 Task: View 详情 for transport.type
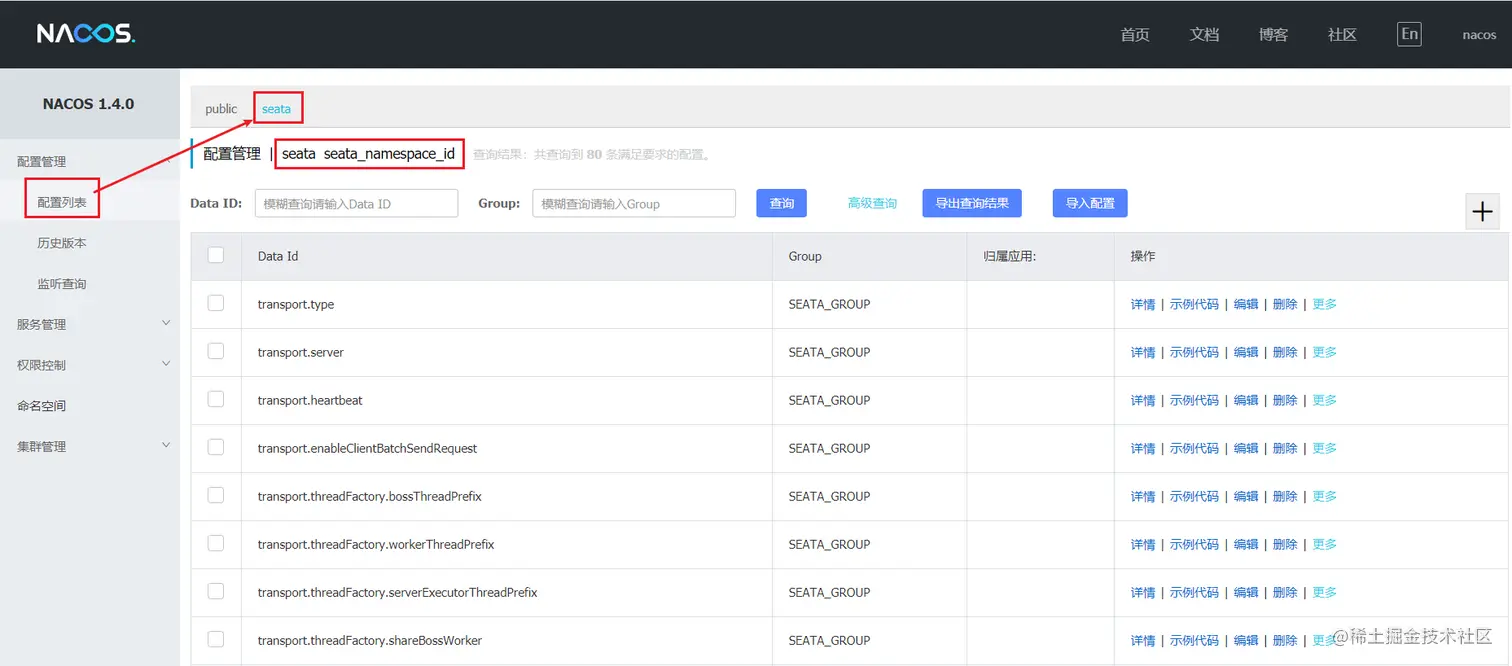[x=1143, y=304]
